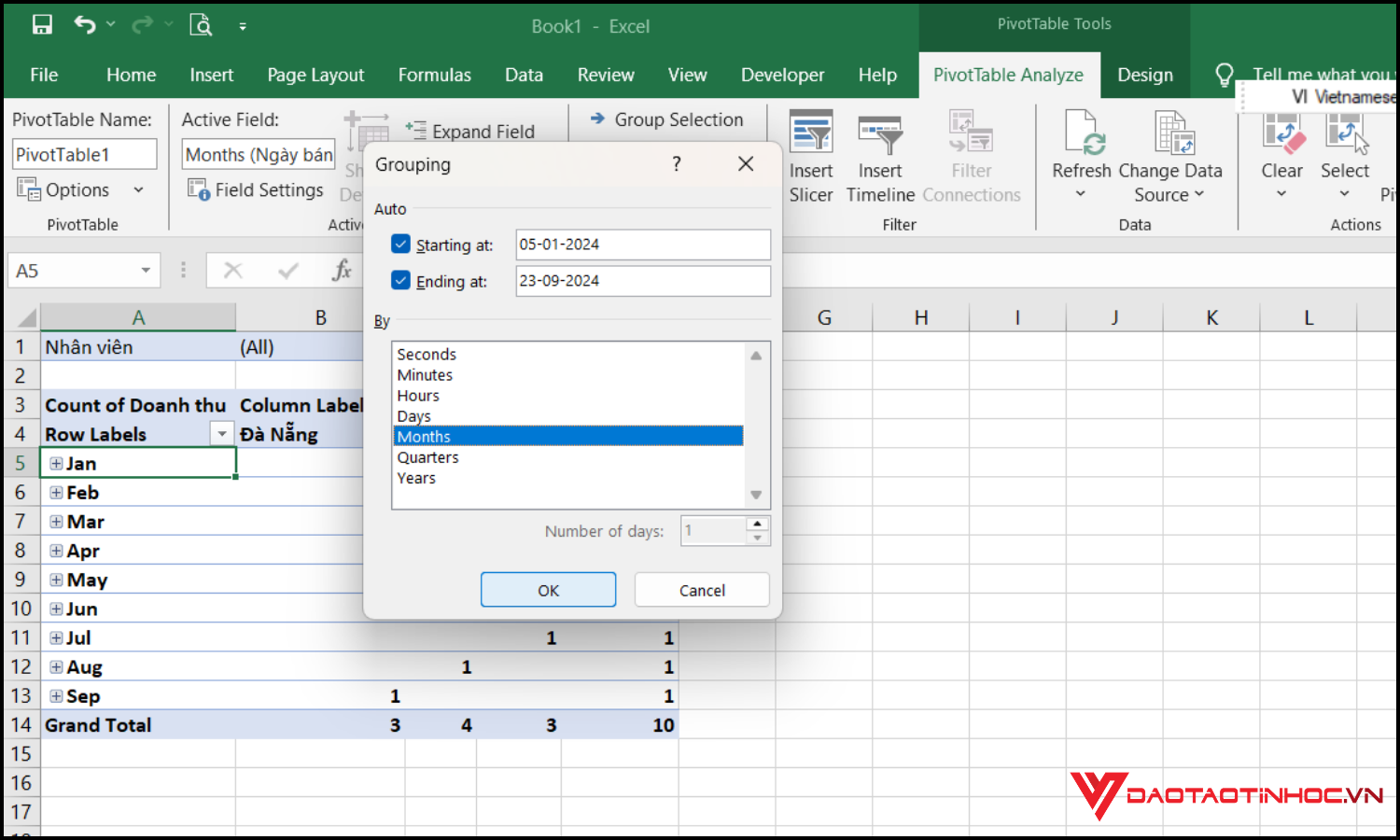Click the Save icon in quick access toolbar

(x=42, y=24)
